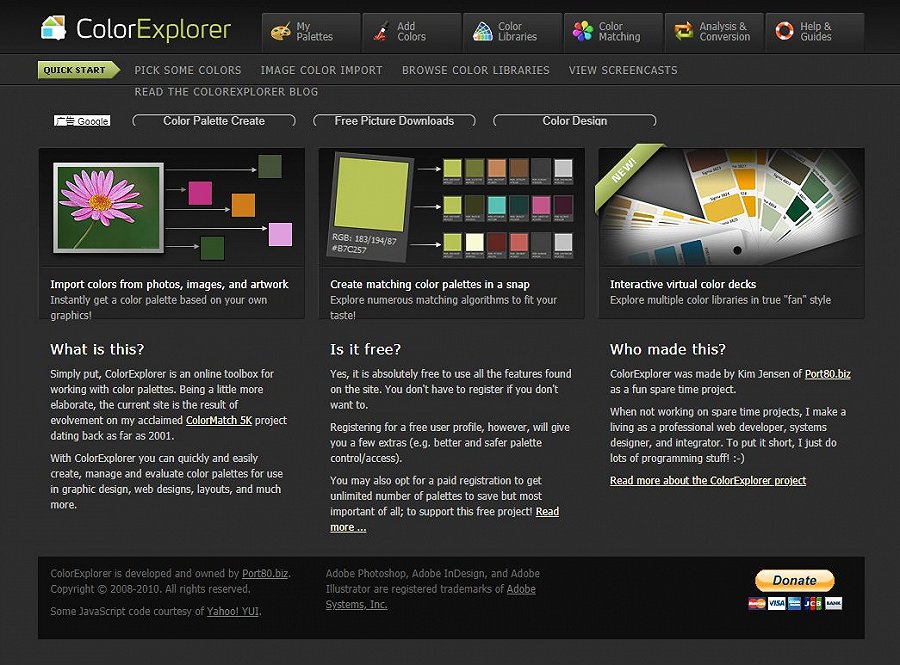This screenshot has height=665, width=900.
Task: Open the Color Matching menu
Action: (613, 32)
